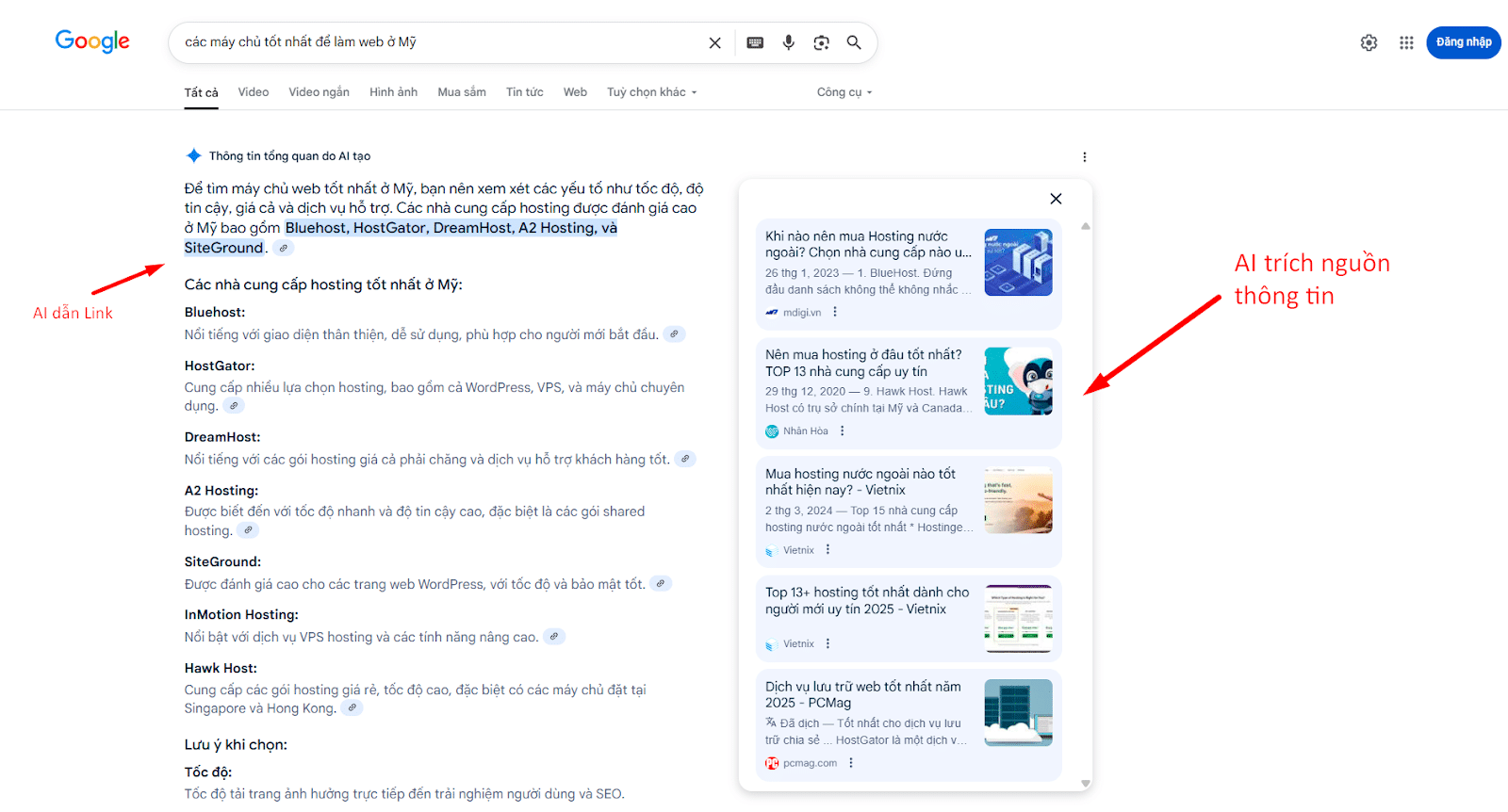The height and width of the screenshot is (812, 1508).
Task: Click the 'Đăng nhập' sign-in button
Action: click(x=1463, y=43)
